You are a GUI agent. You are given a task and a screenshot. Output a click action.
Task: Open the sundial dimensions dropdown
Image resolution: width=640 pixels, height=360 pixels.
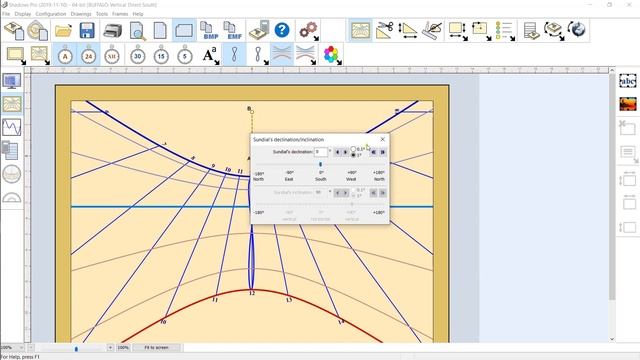458,31
